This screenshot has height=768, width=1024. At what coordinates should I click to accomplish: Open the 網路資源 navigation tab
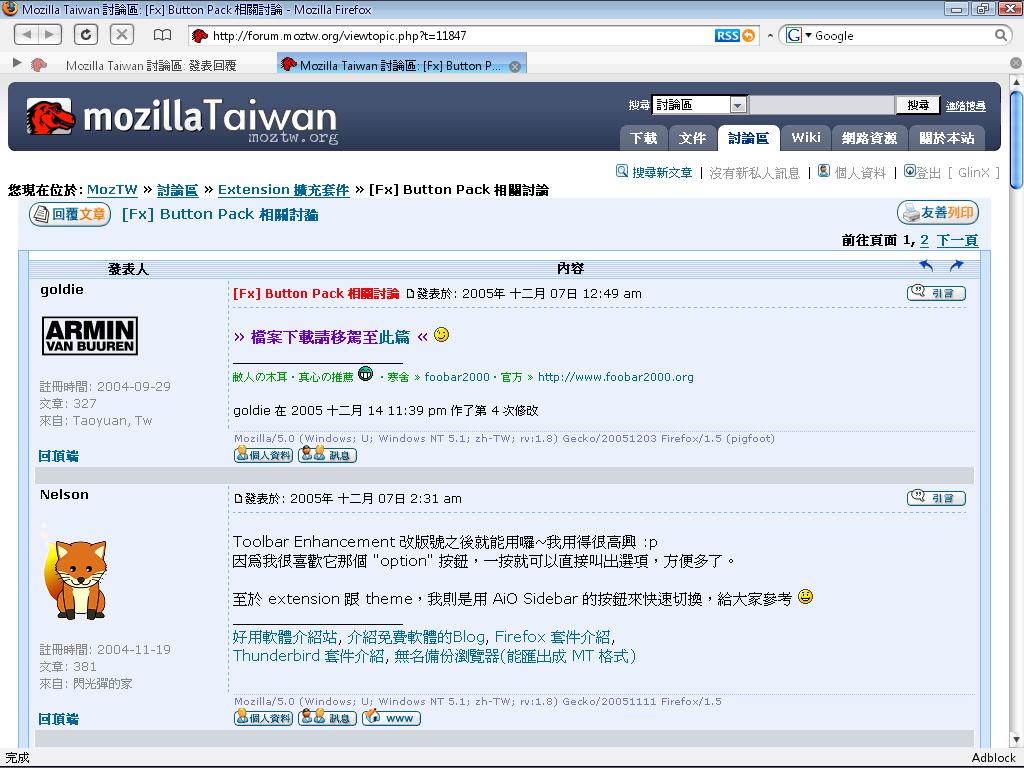(x=869, y=138)
